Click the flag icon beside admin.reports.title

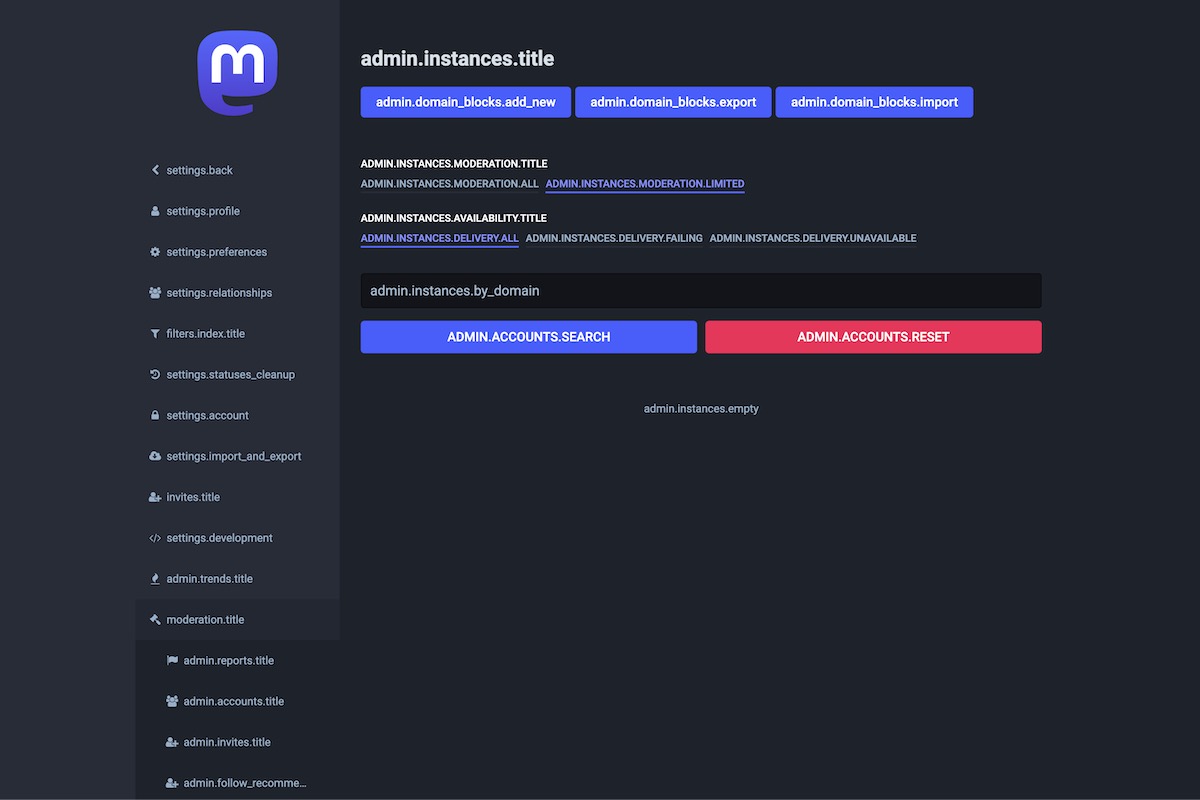coord(172,660)
